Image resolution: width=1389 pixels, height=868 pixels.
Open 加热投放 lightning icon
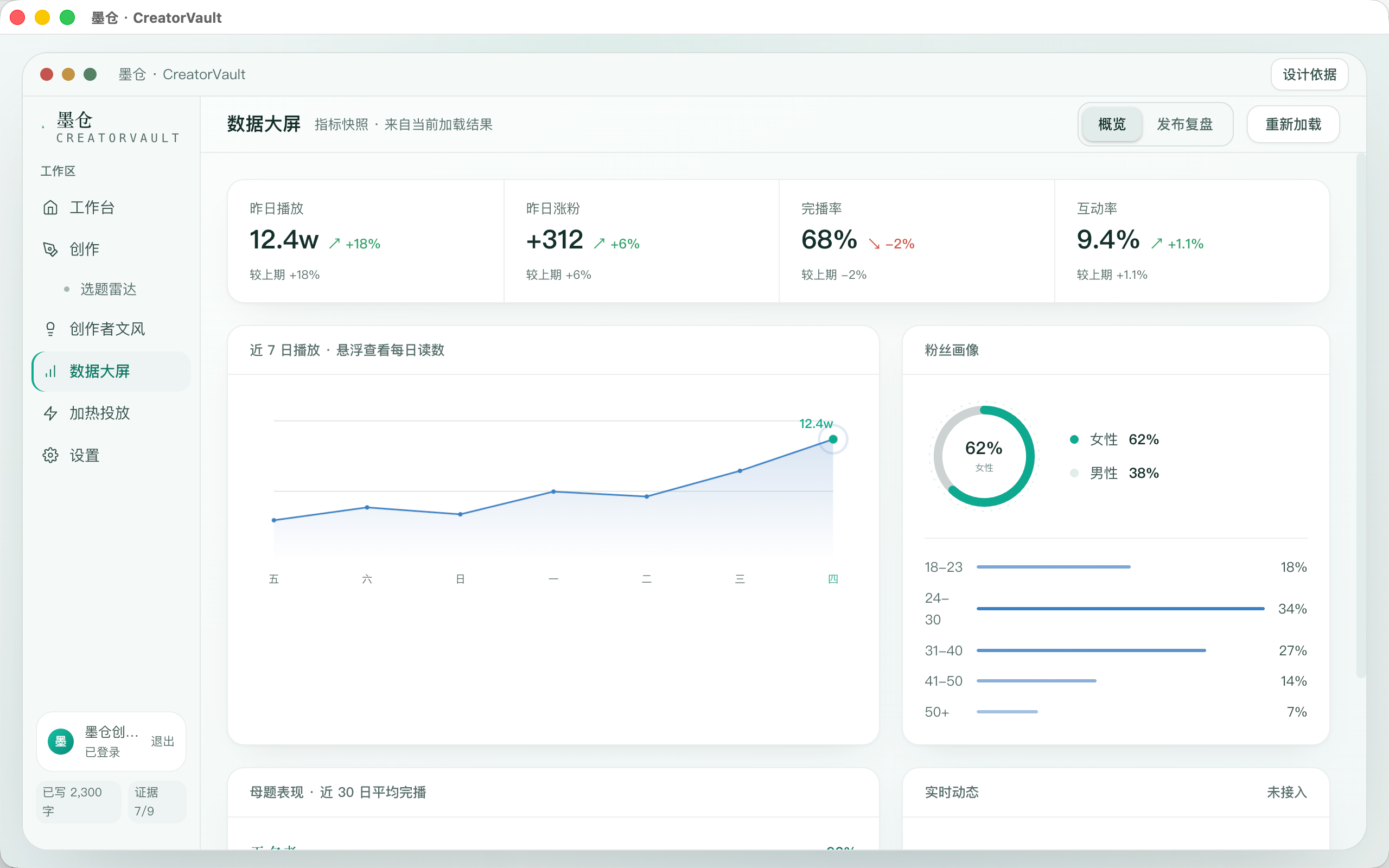(50, 413)
